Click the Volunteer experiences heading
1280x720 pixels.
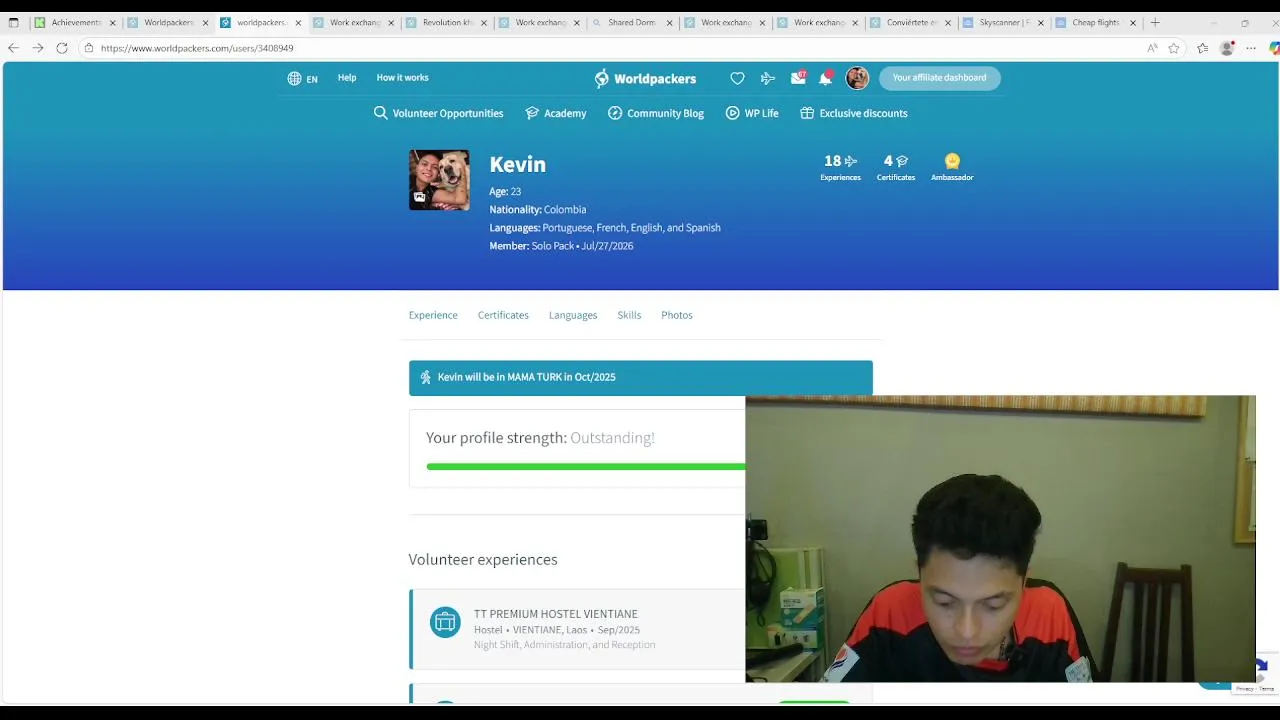483,559
